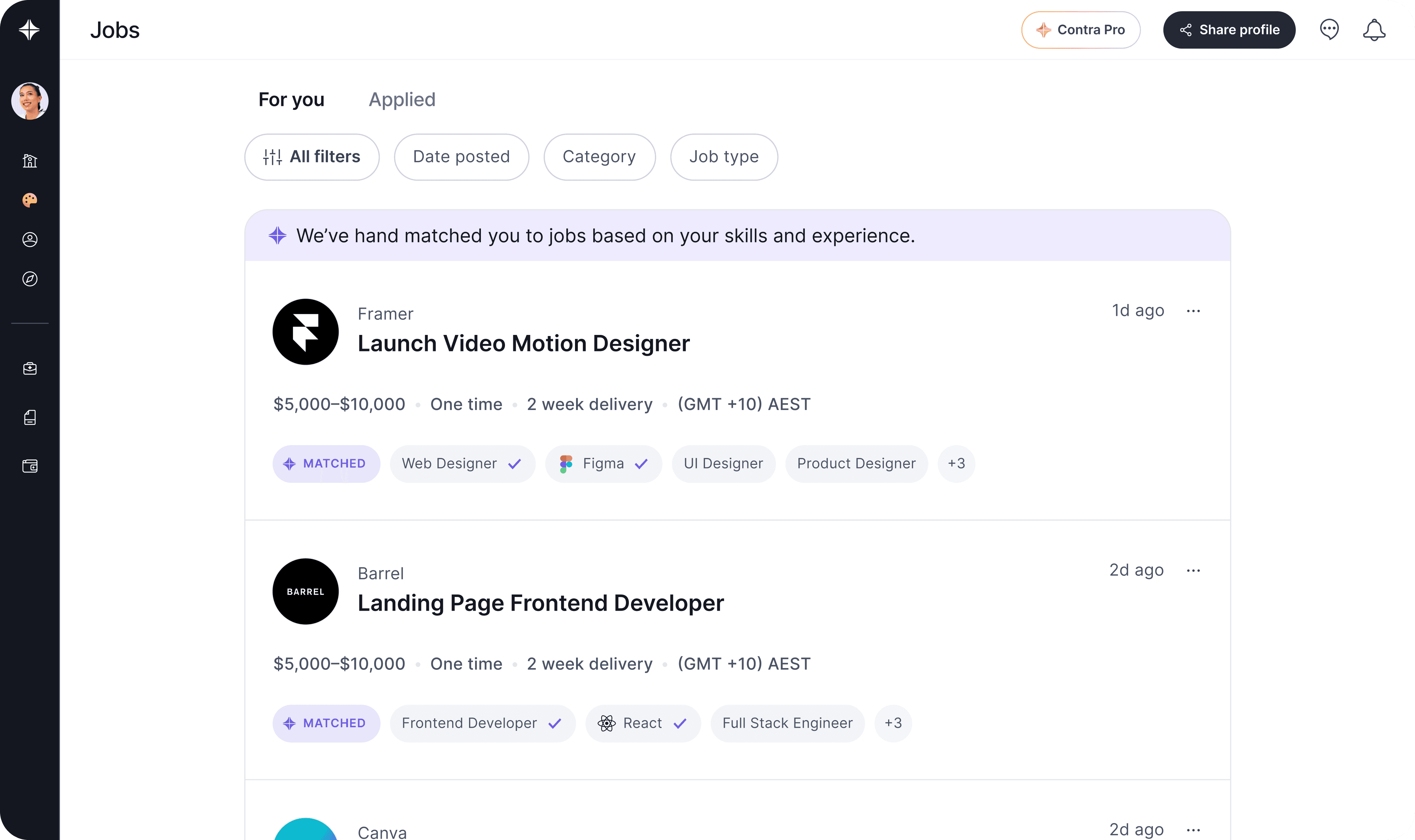1415x840 pixels.
Task: Click the Product Designer skill tag
Action: pyautogui.click(x=856, y=463)
